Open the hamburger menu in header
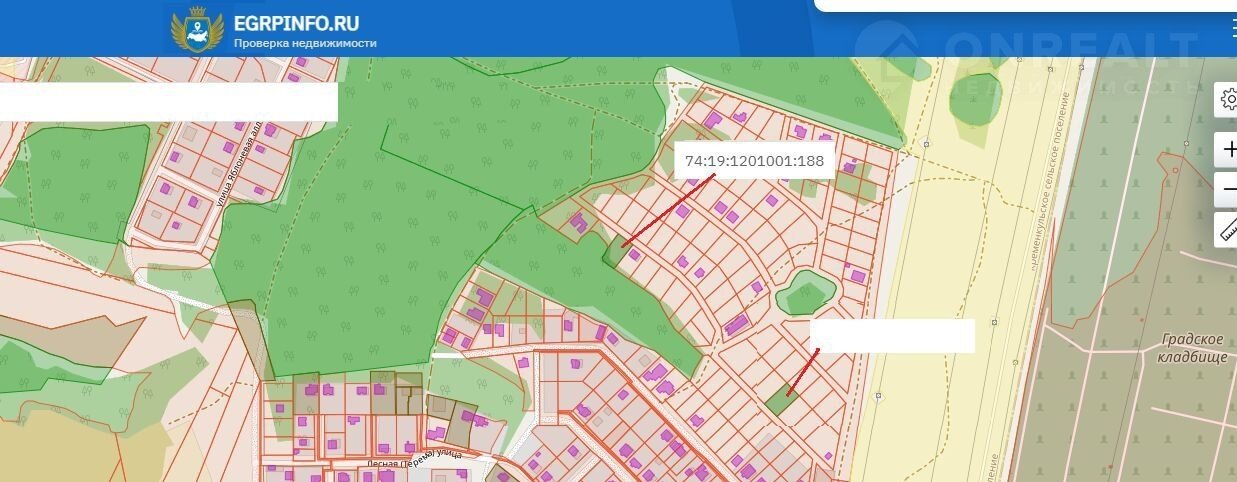1237x482 pixels. coord(1232,28)
